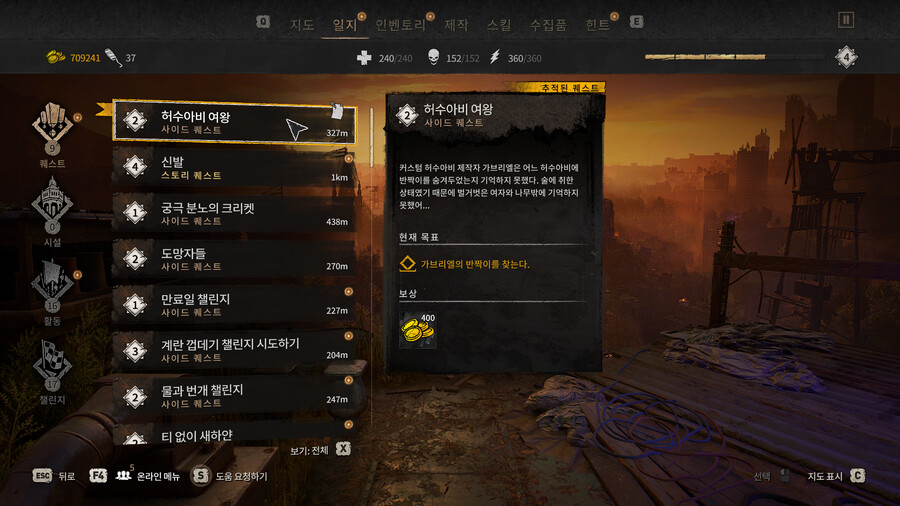Select the 도망자들 side quest
900x506 pixels.
point(234,259)
